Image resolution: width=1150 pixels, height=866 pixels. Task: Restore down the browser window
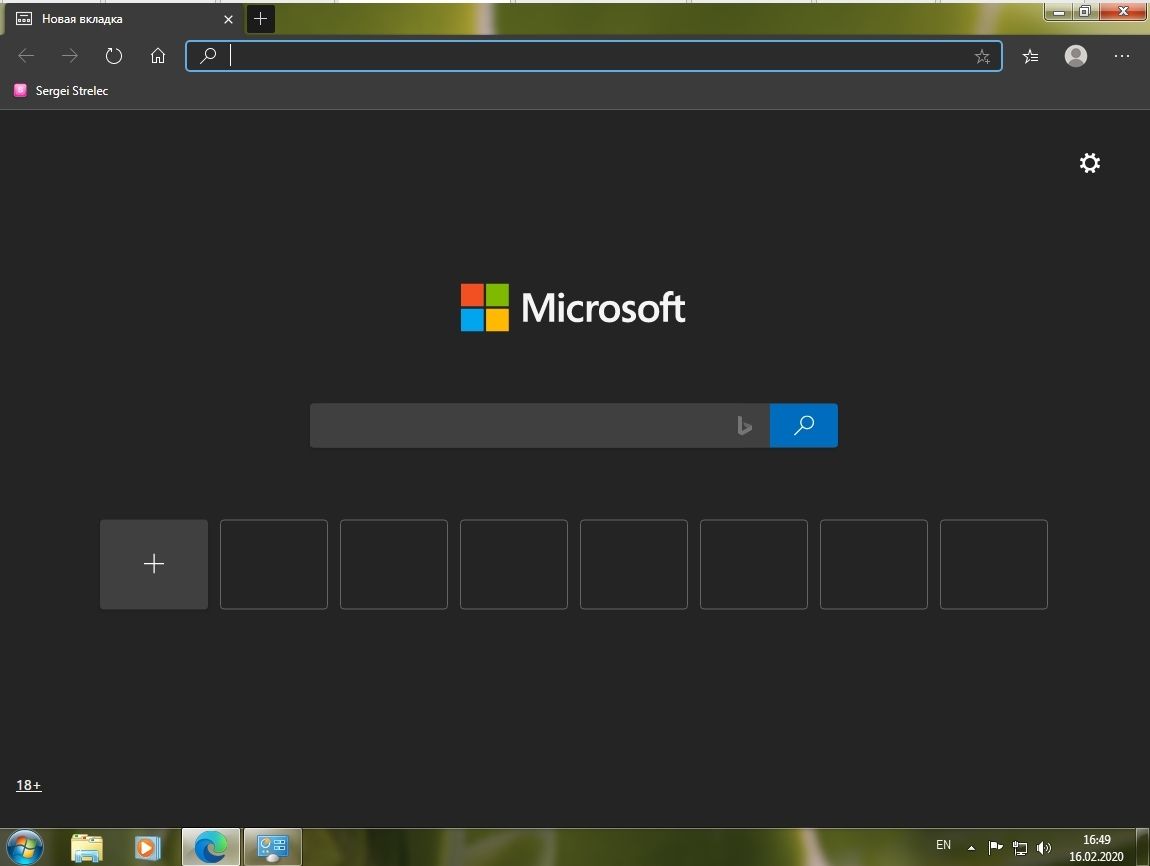tap(1085, 11)
